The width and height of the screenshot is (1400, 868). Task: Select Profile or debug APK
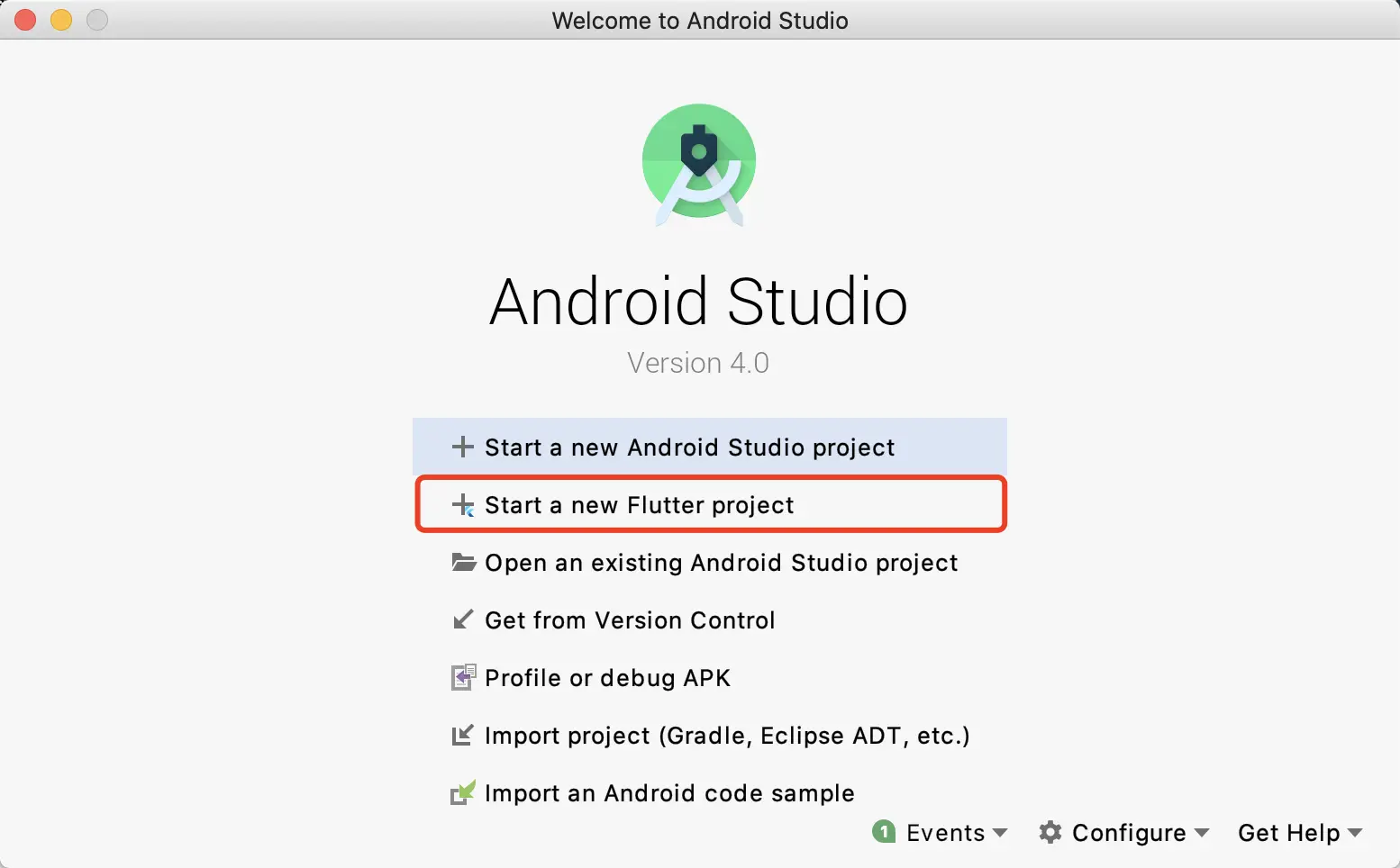tap(710, 677)
